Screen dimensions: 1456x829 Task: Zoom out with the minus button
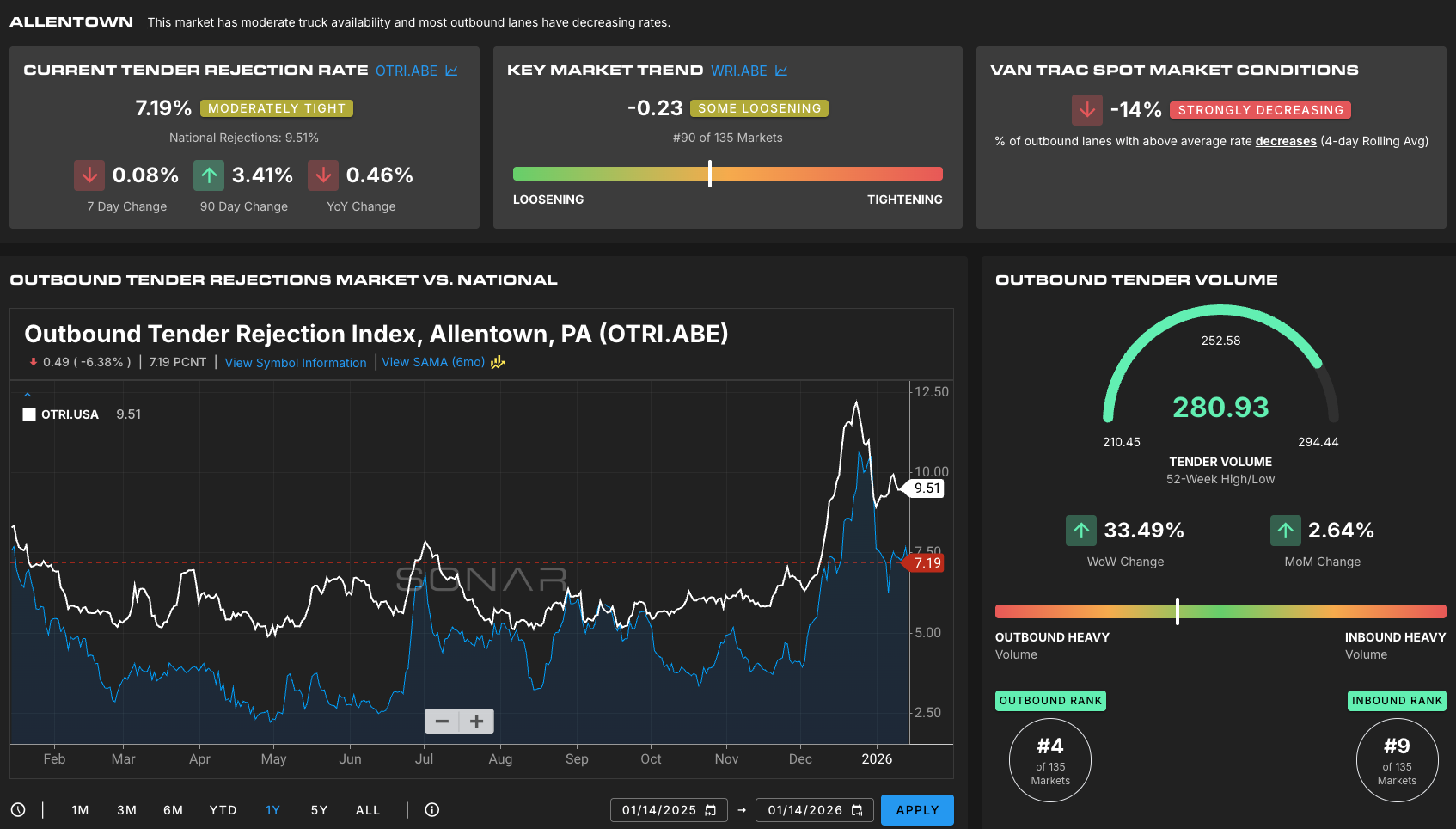(x=442, y=721)
